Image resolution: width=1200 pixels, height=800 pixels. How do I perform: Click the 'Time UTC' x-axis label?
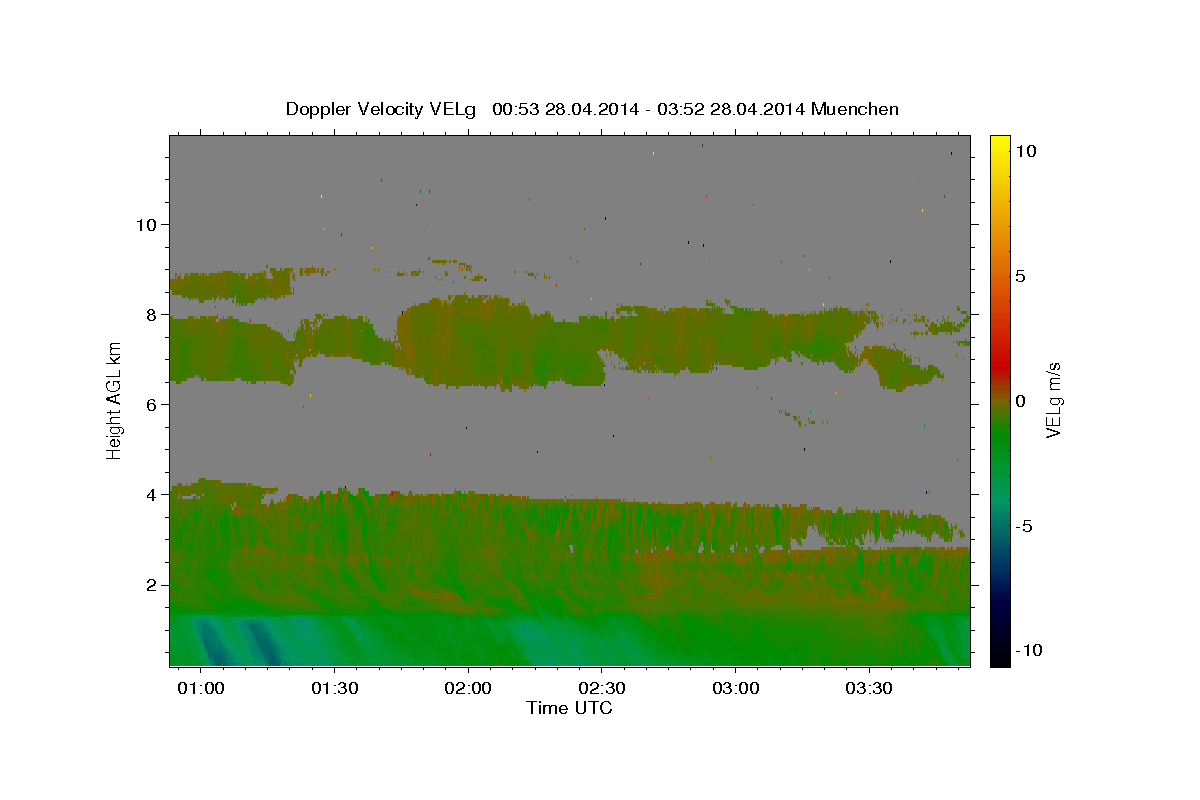pyautogui.click(x=569, y=708)
